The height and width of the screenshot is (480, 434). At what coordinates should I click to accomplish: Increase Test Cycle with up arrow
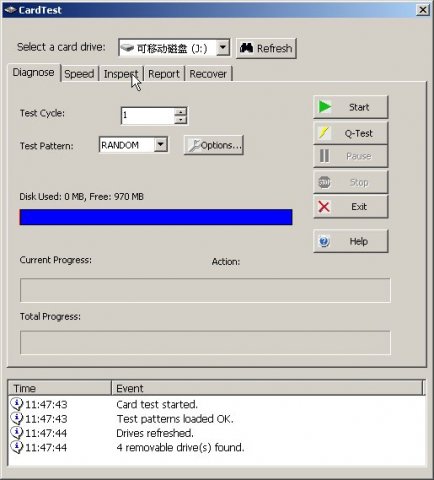[180, 112]
